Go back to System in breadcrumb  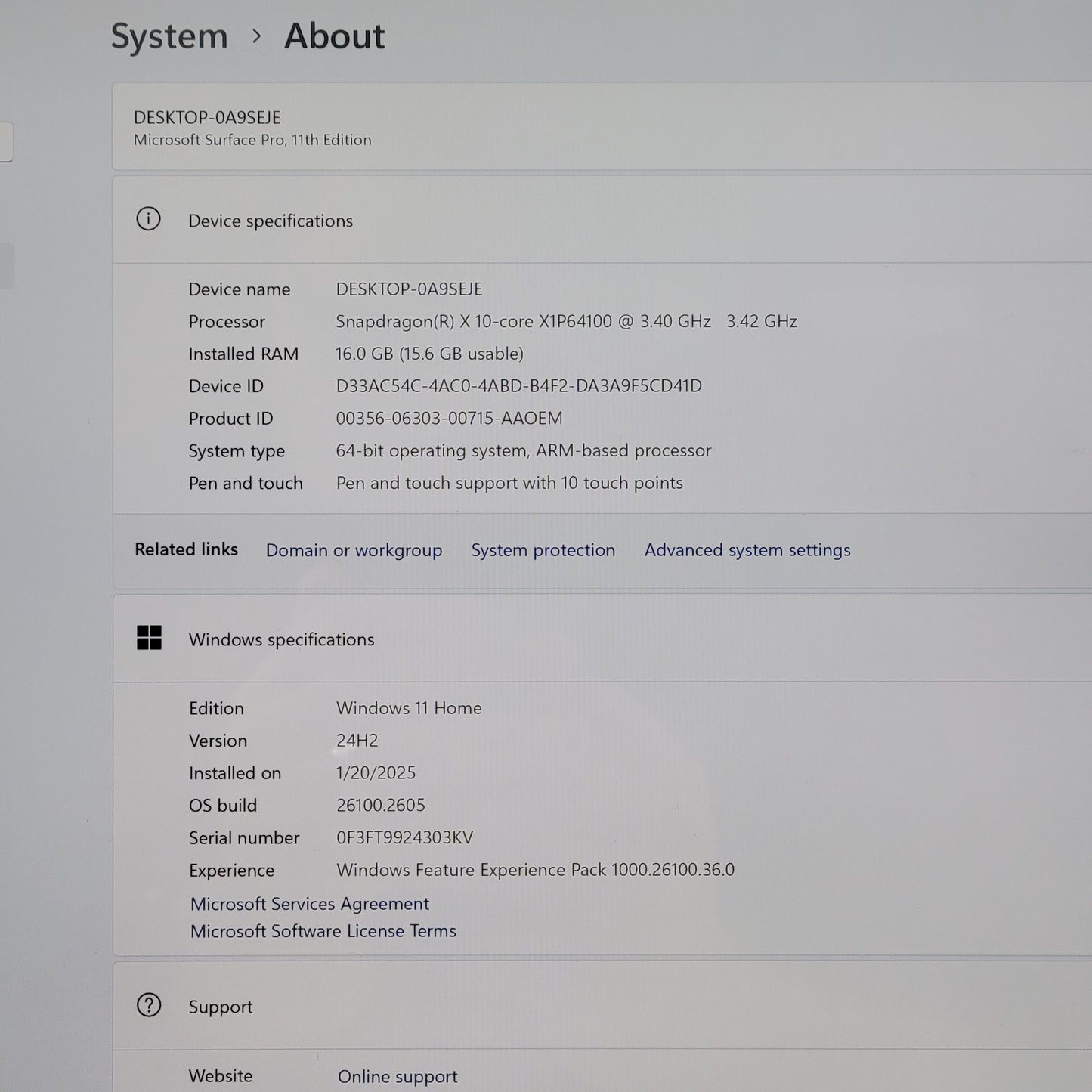pyautogui.click(x=169, y=36)
